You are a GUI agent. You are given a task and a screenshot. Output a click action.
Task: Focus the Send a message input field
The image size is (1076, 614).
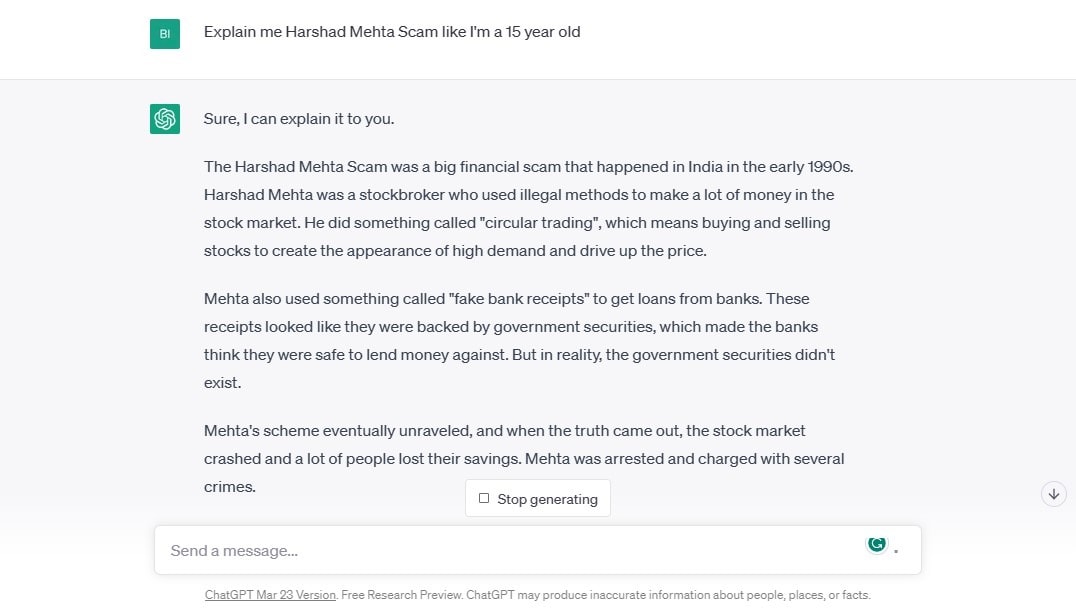pyautogui.click(x=500, y=550)
